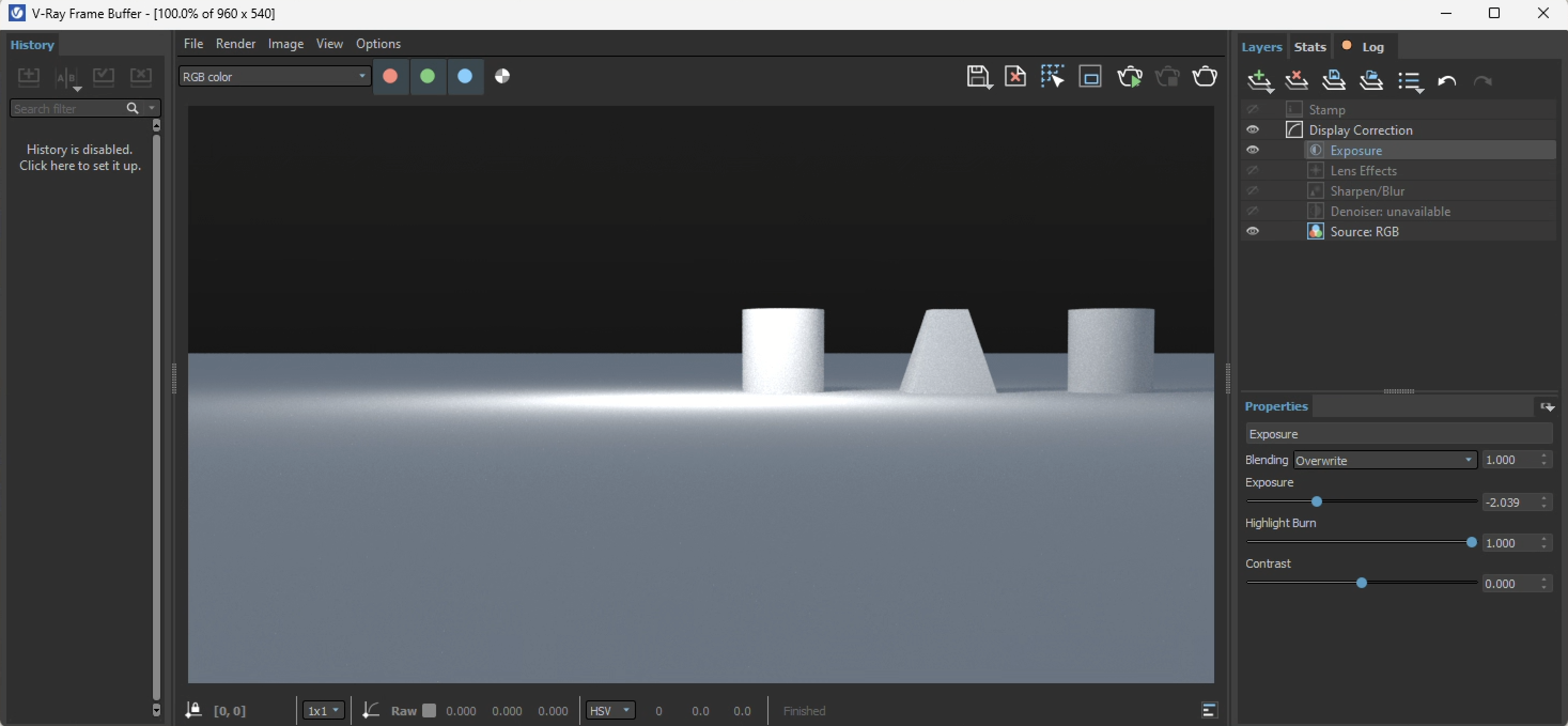Open the HSV color mode dropdown
Image resolution: width=1568 pixels, height=726 pixels.
click(610, 710)
